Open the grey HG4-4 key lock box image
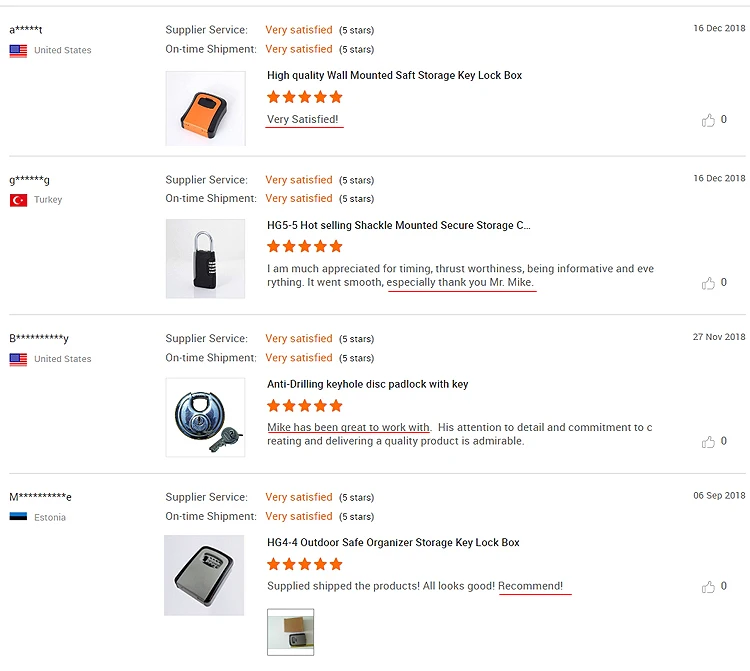The width and height of the screenshot is (750, 671). (x=205, y=575)
